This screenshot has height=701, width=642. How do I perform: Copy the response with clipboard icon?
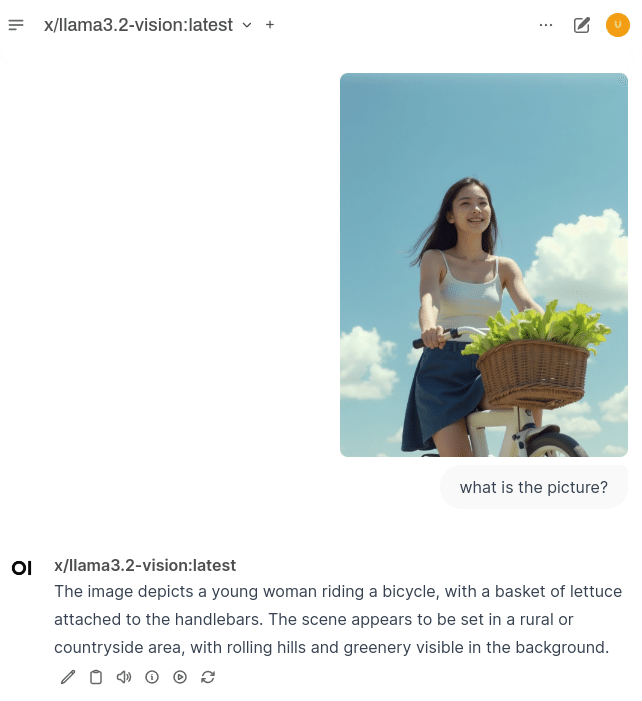coord(96,677)
